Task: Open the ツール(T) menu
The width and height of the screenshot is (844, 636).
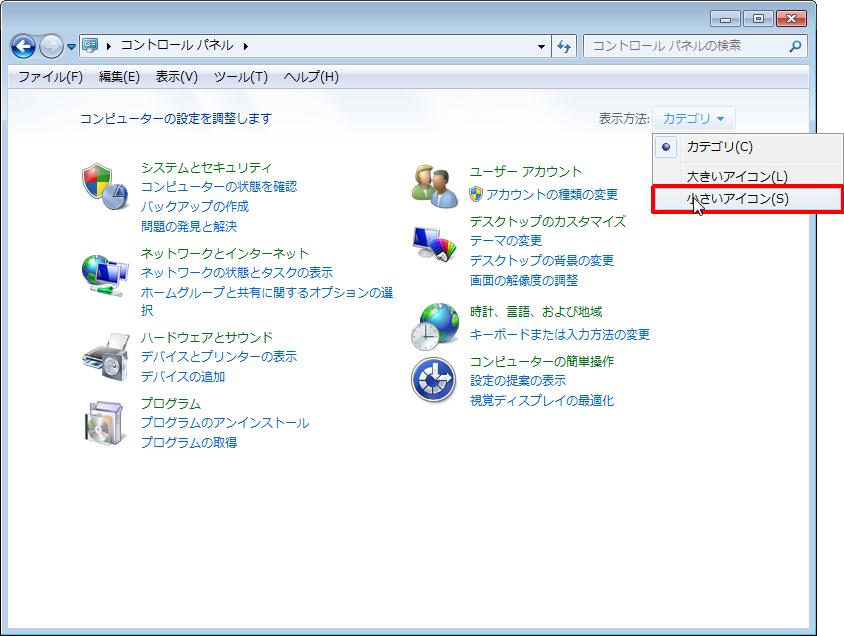Action: click(240, 77)
